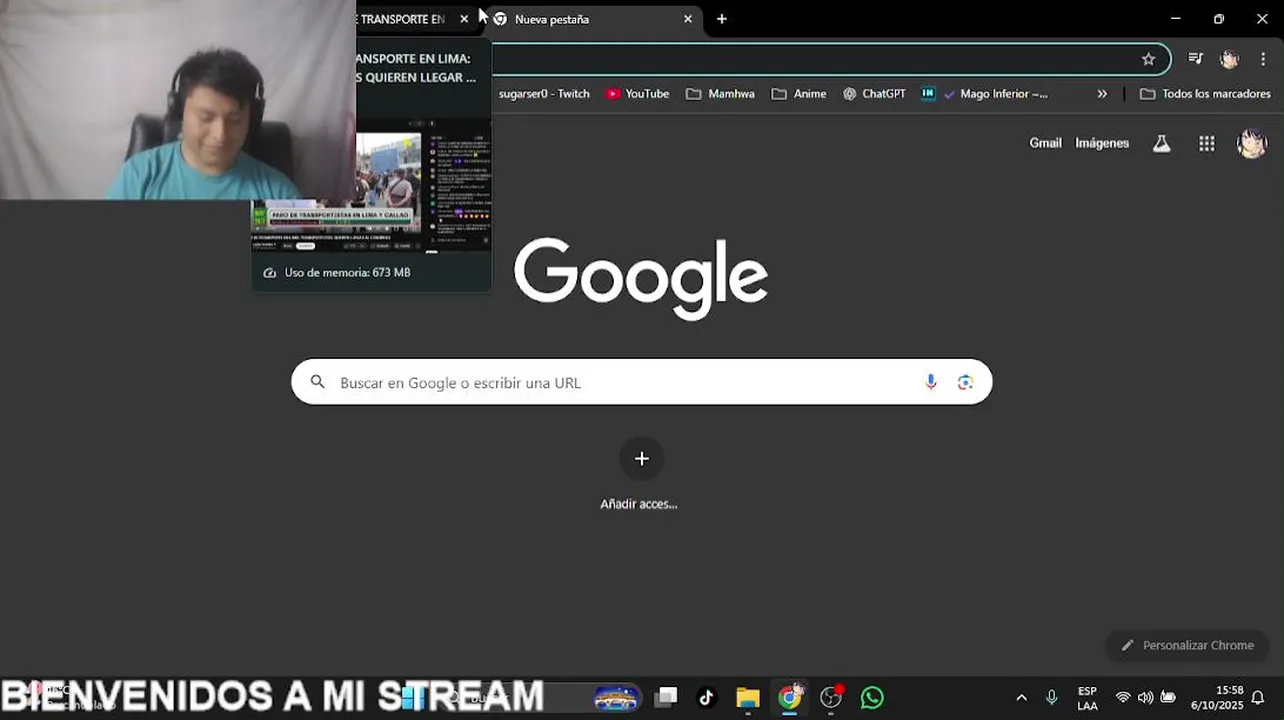Open Task View in the taskbar
This screenshot has height=720, width=1284.
click(x=666, y=698)
